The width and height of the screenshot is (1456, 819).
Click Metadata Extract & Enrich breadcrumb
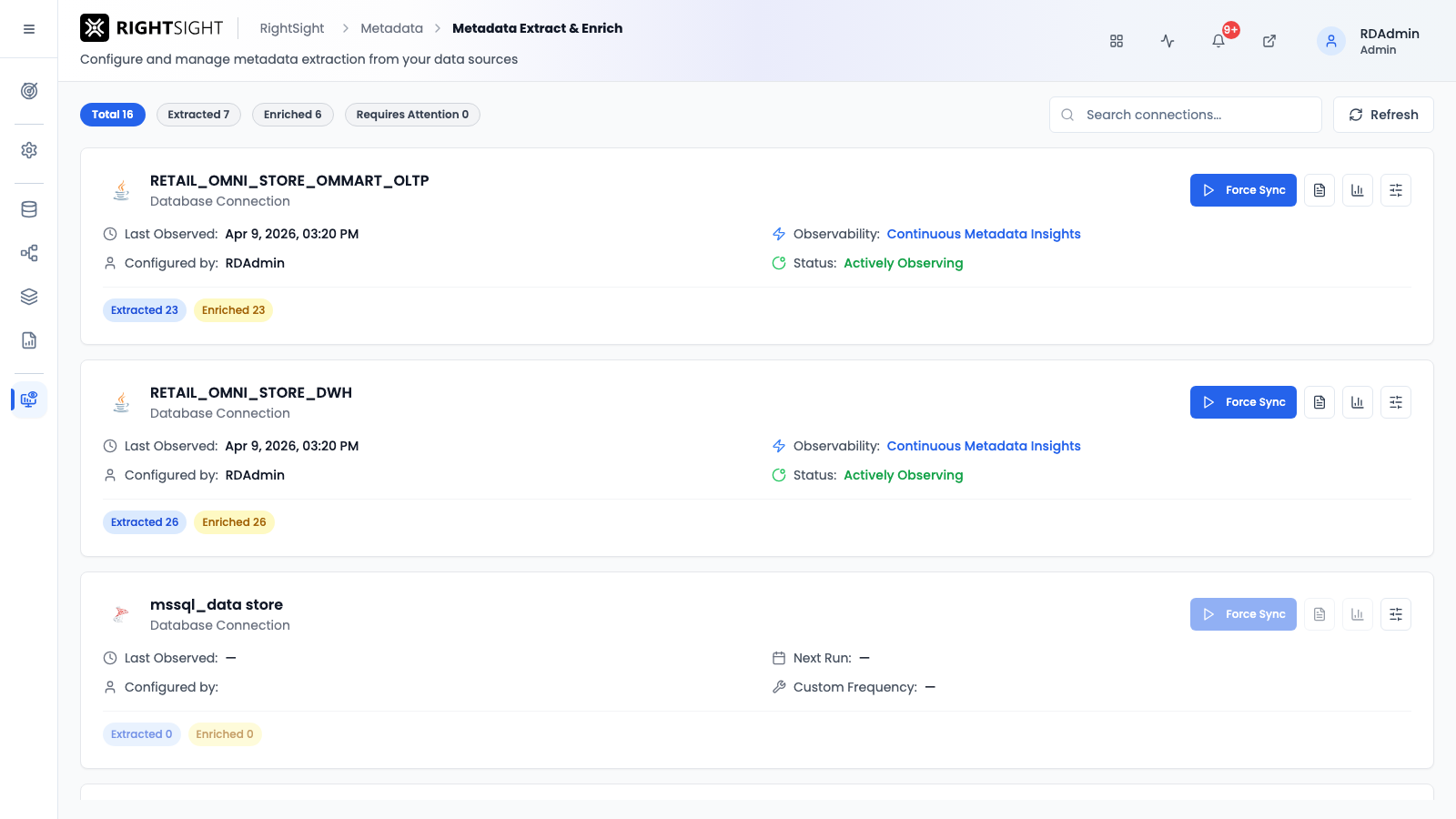click(537, 28)
